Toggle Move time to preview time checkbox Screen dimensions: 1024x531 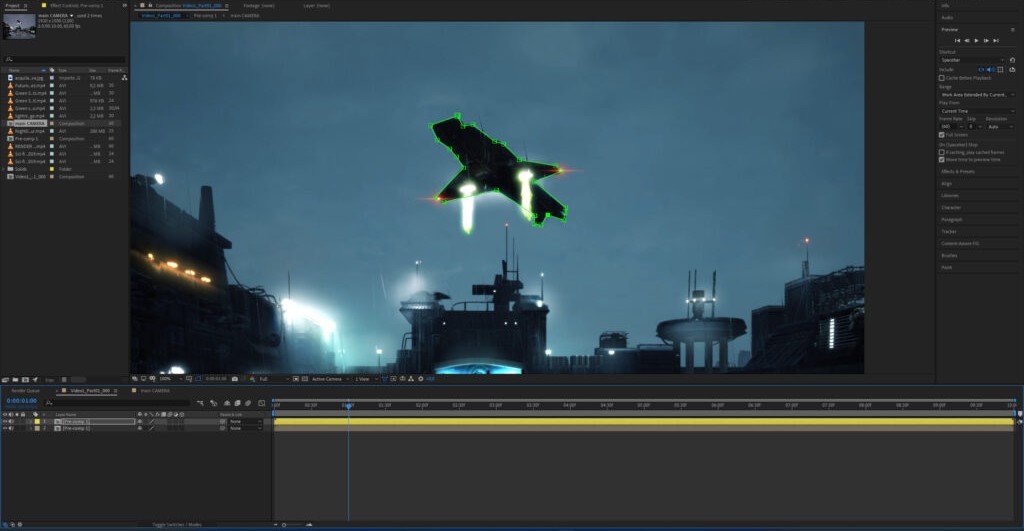pyautogui.click(x=942, y=159)
